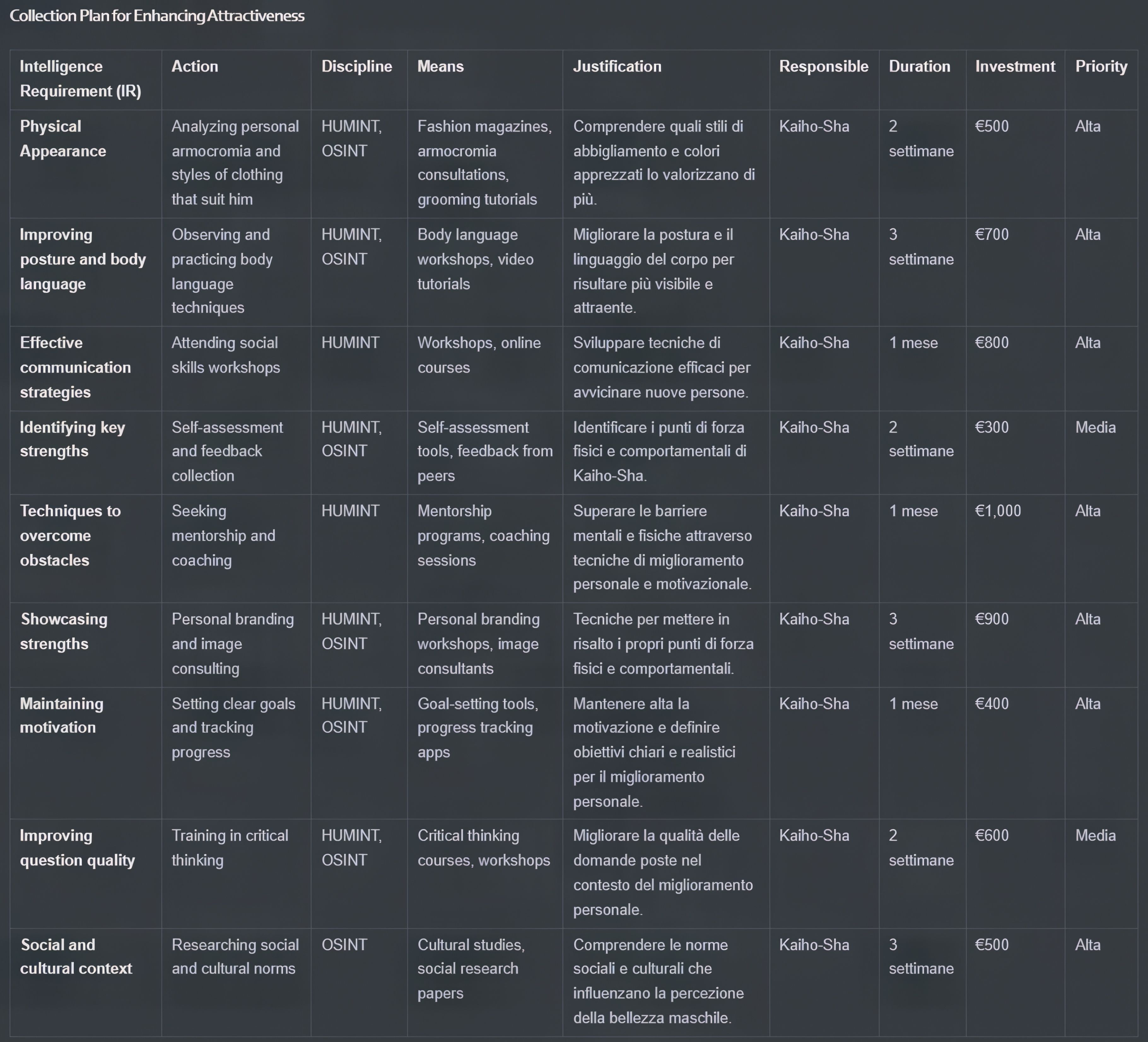Click the 'Responsible' column header
Viewport: 1148px width, 1042px height.
pyautogui.click(x=823, y=67)
